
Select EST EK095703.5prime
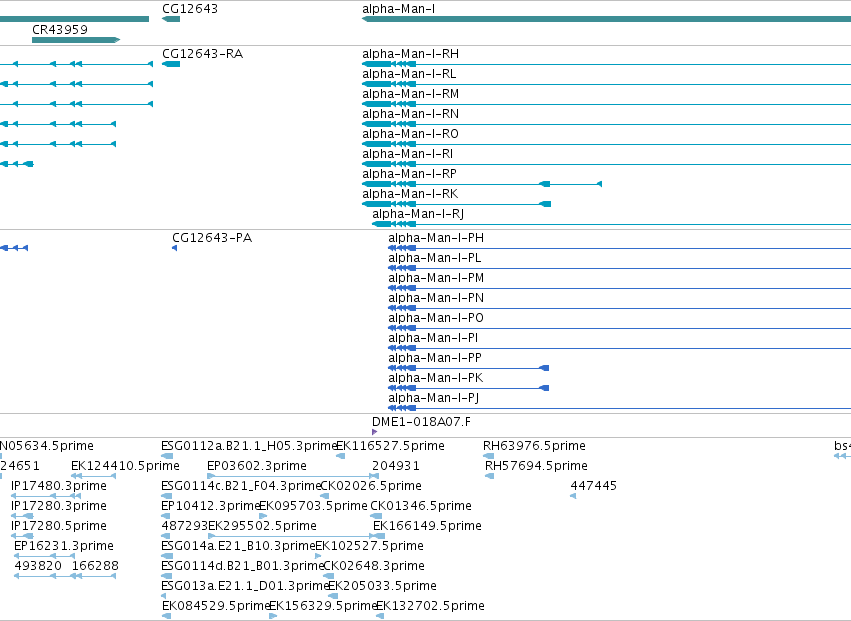[x=313, y=506]
